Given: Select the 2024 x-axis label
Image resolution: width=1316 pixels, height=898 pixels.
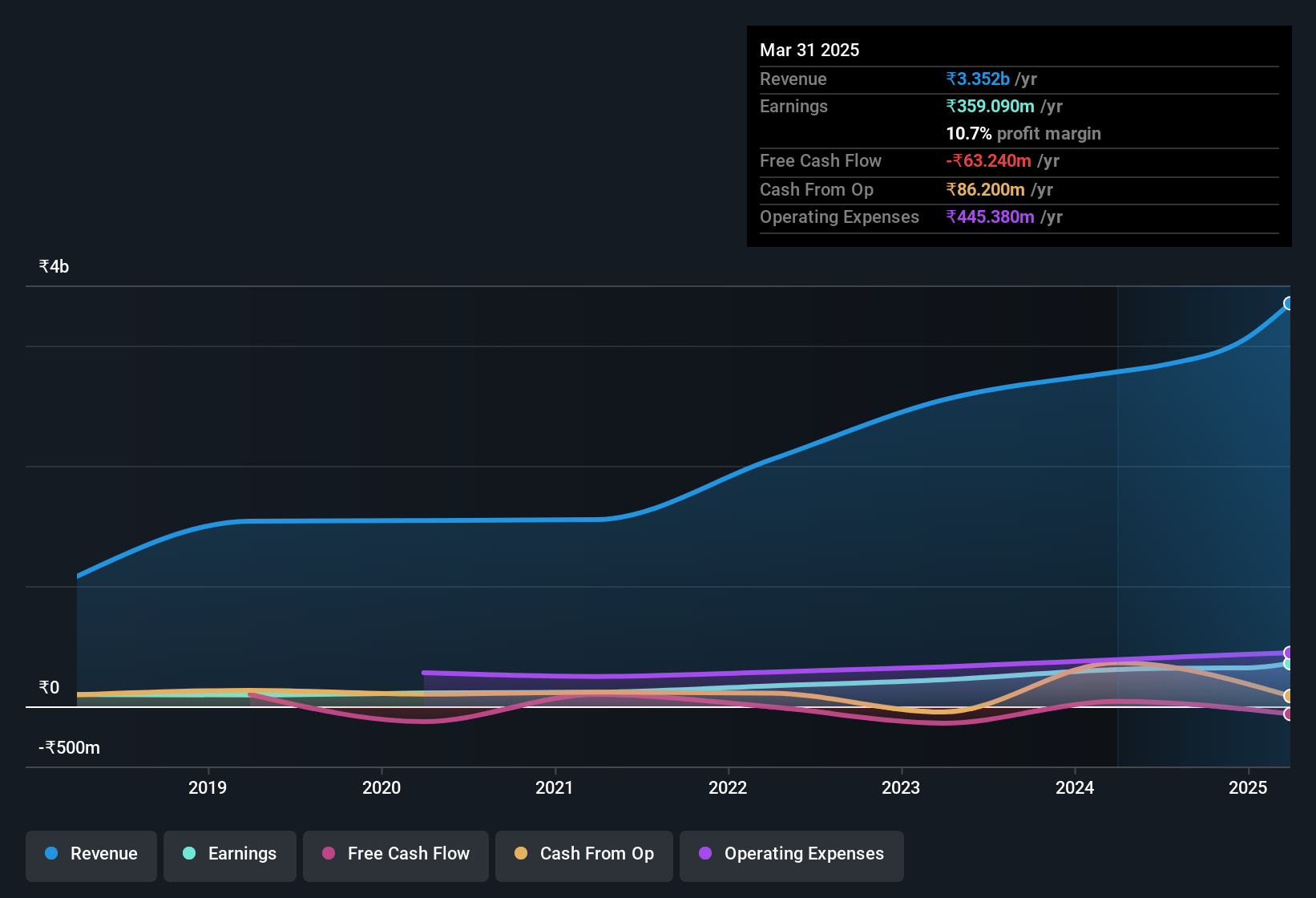Looking at the screenshot, I should [1075, 787].
